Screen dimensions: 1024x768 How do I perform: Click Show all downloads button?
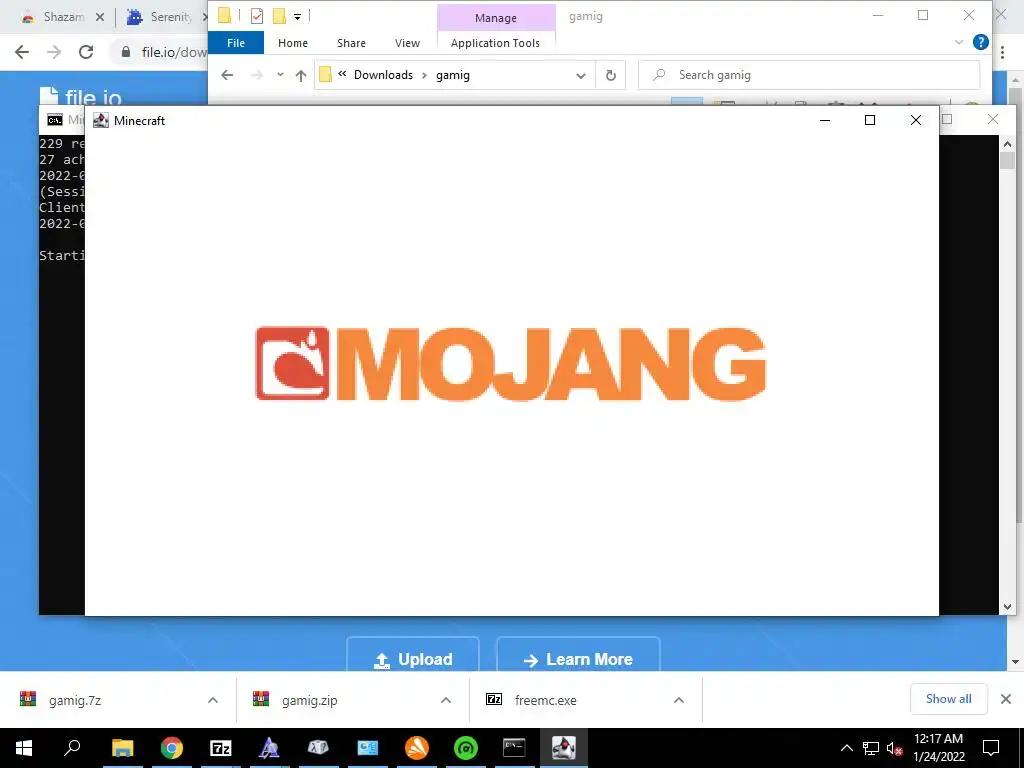[x=948, y=699]
